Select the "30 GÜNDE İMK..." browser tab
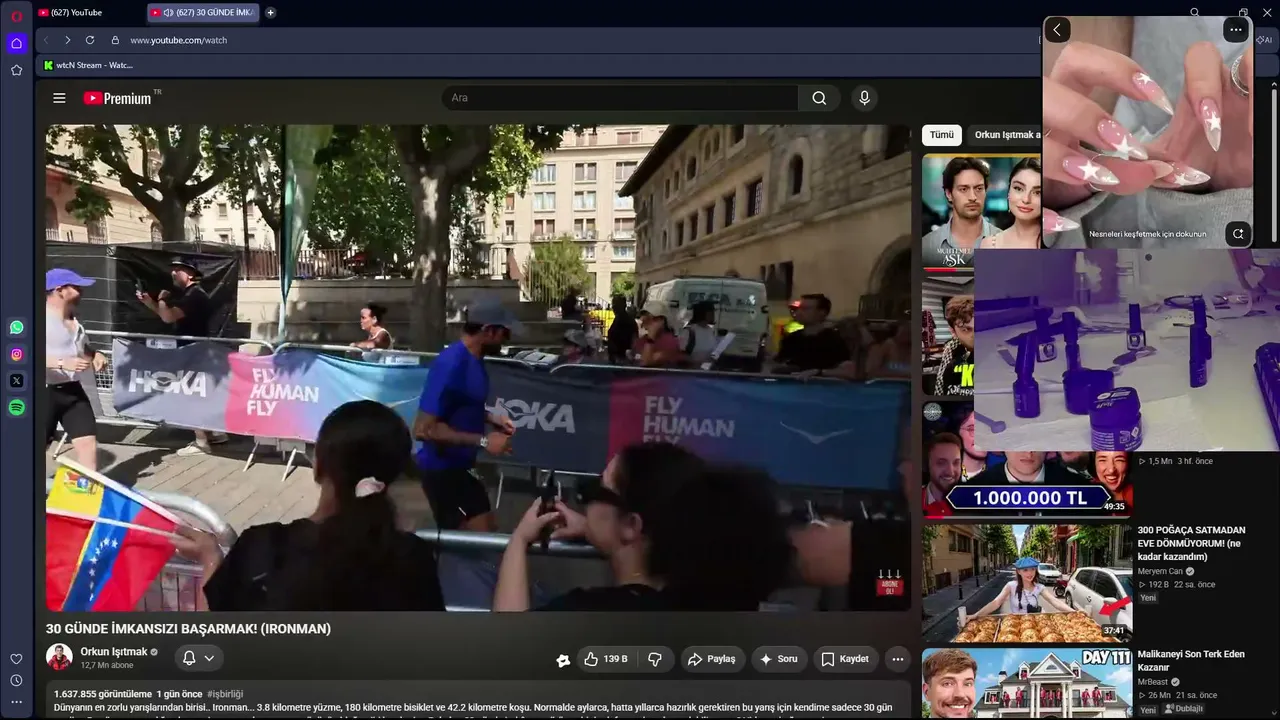This screenshot has height=720, width=1280. [x=204, y=13]
